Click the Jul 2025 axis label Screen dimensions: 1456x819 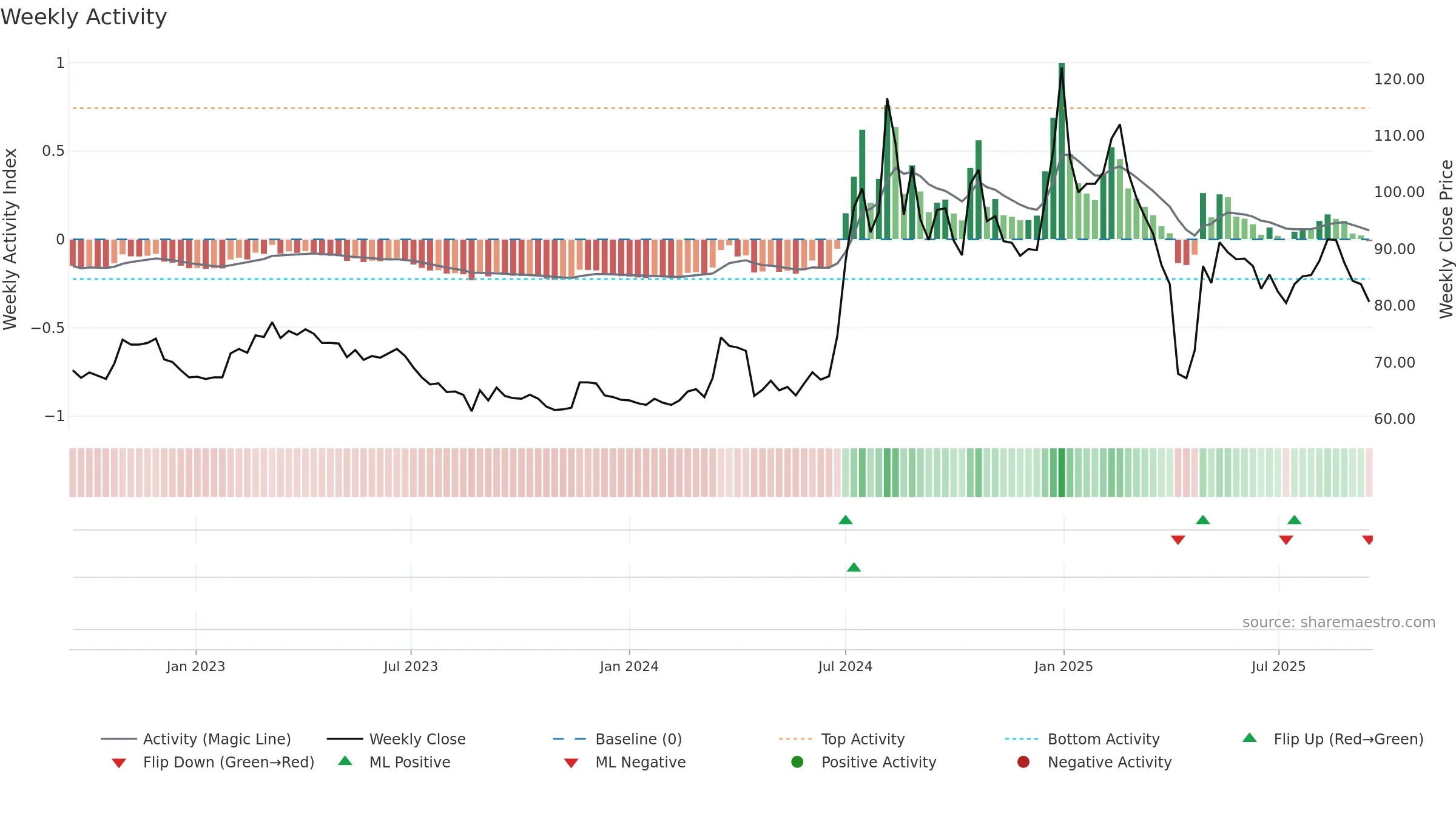point(1278,667)
